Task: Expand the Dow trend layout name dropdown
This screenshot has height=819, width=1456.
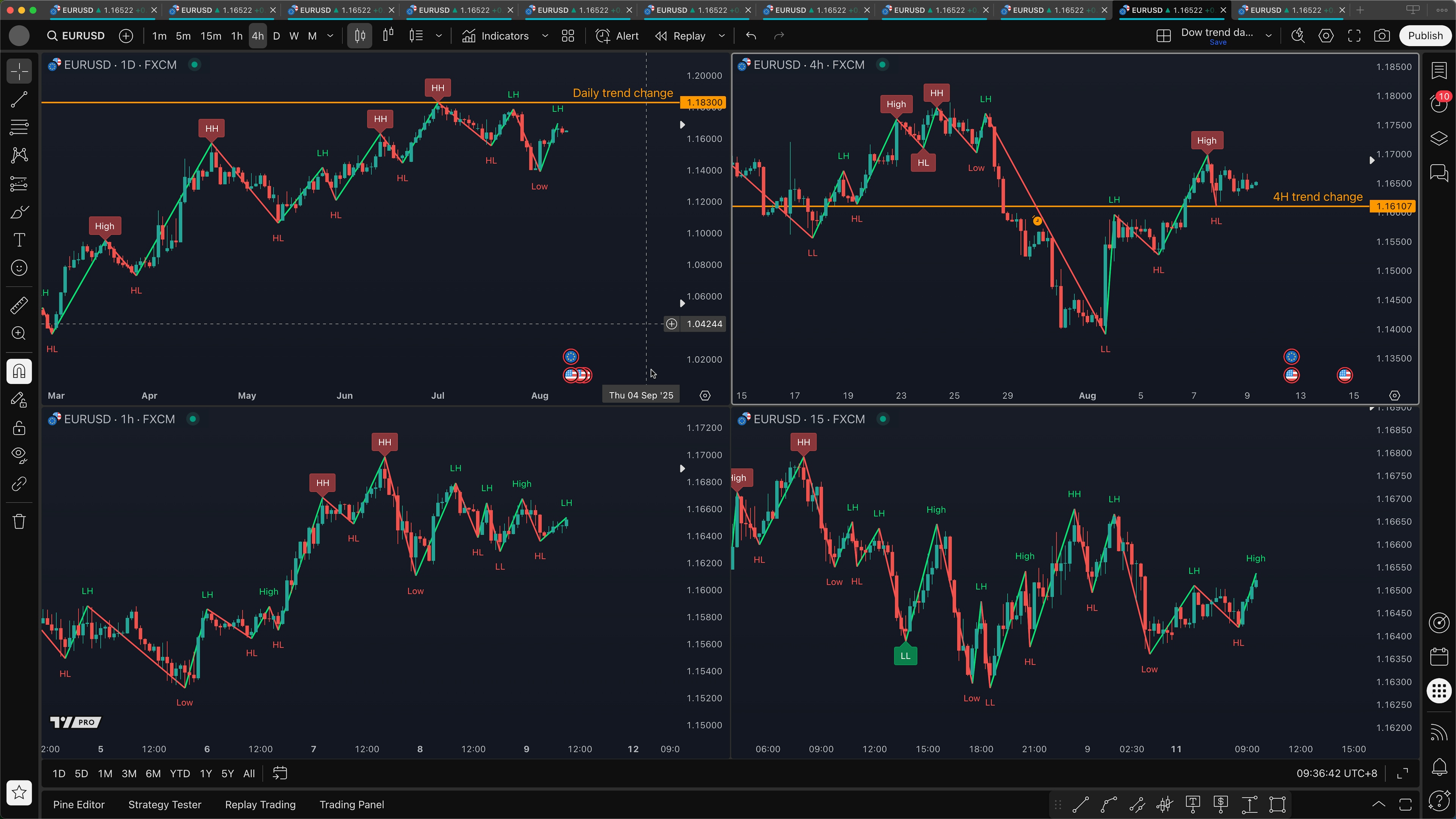Action: [1268, 36]
